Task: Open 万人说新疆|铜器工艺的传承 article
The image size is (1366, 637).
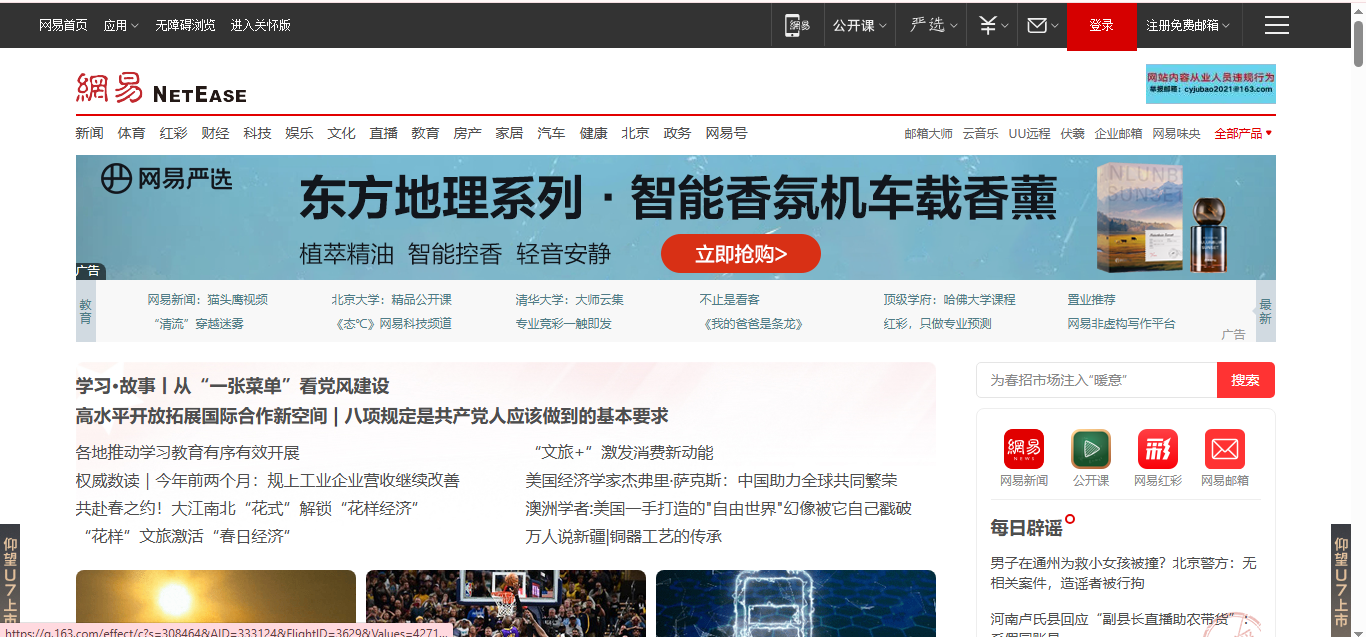Action: pyautogui.click(x=624, y=536)
